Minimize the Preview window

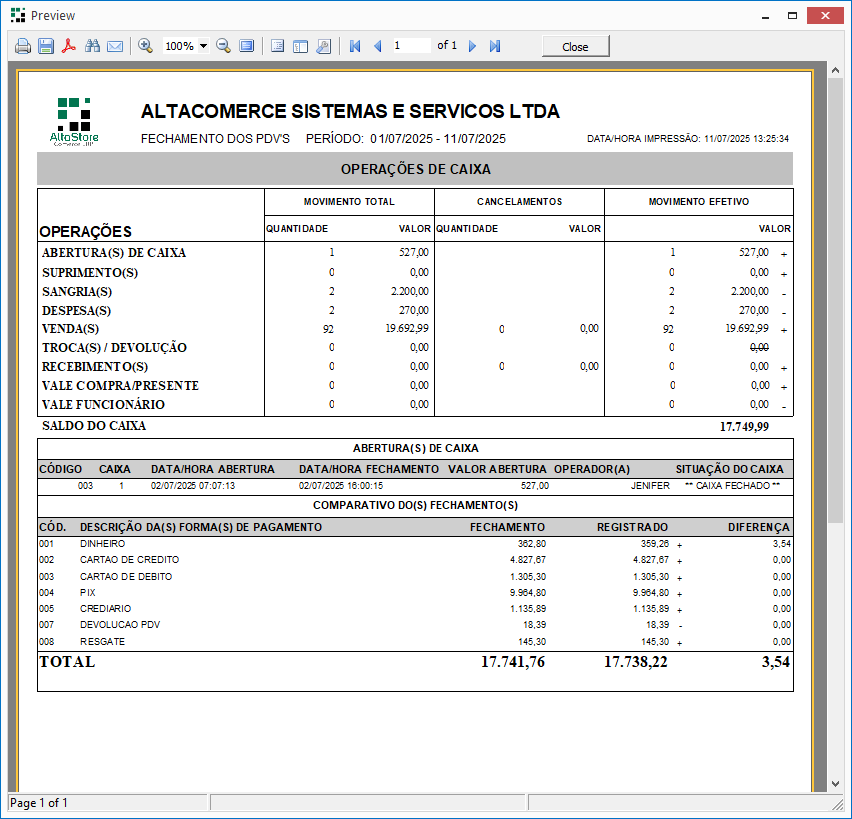pos(765,16)
